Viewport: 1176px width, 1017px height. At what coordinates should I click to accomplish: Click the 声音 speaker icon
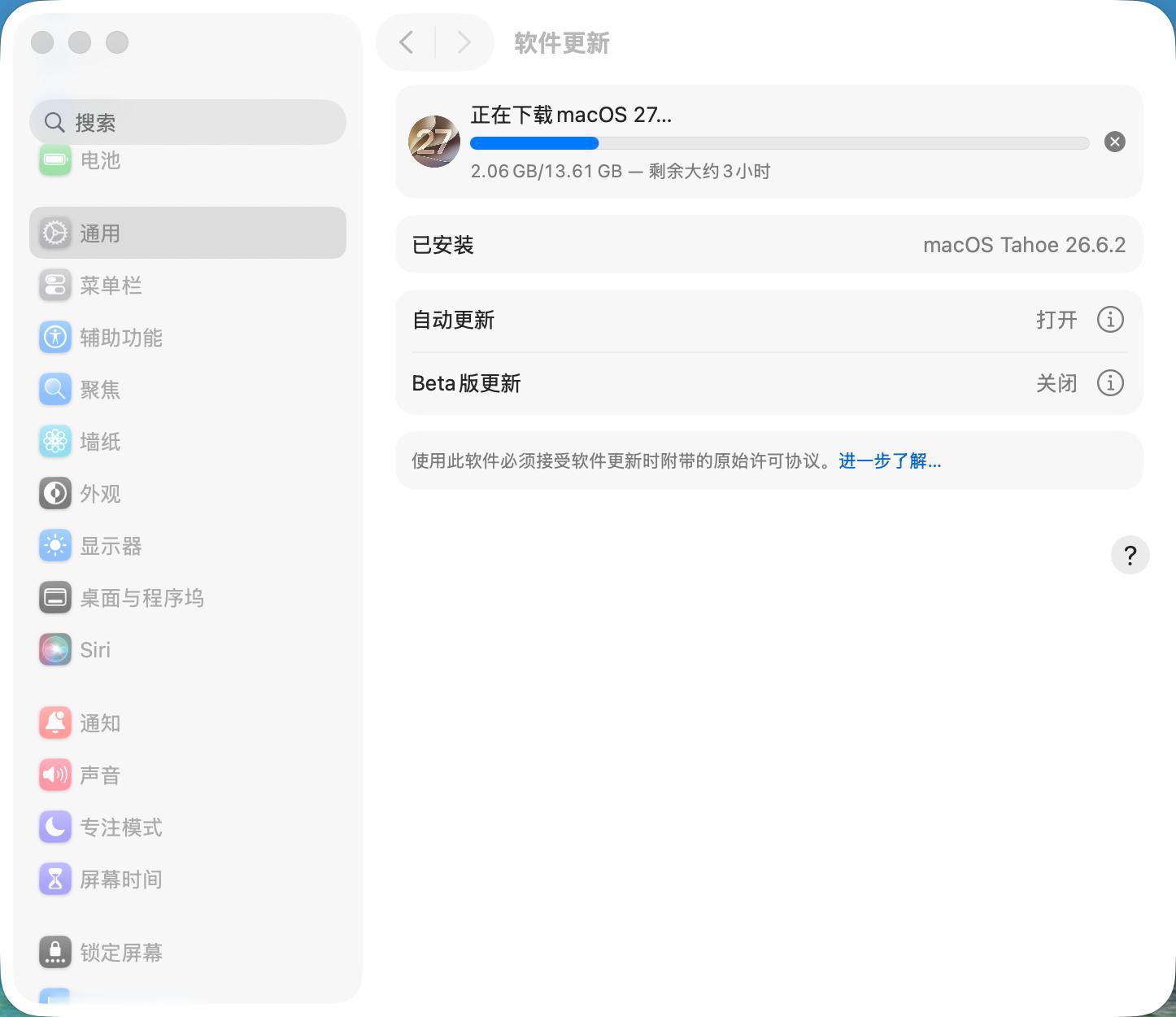click(55, 775)
